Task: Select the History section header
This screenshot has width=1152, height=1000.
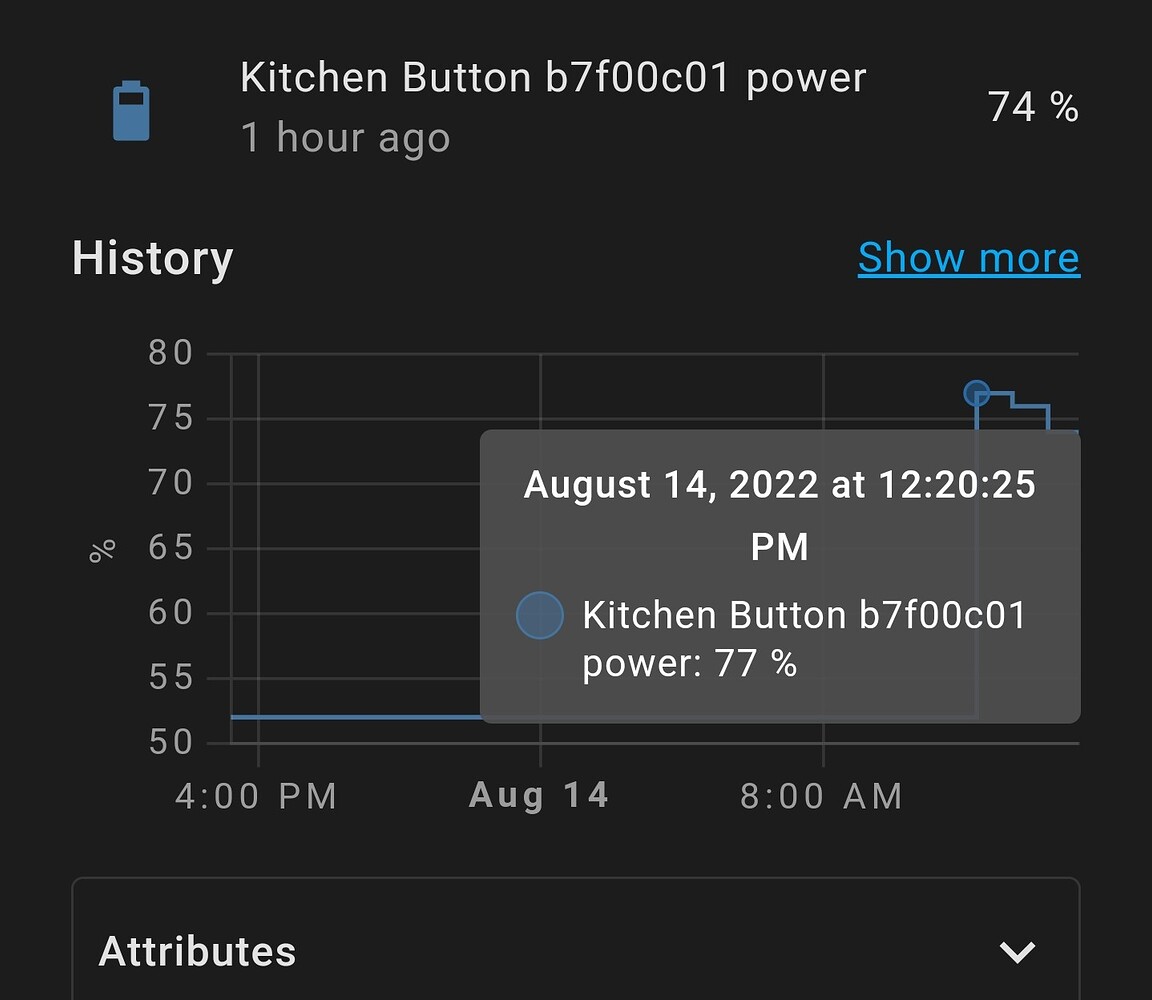Action: [152, 258]
